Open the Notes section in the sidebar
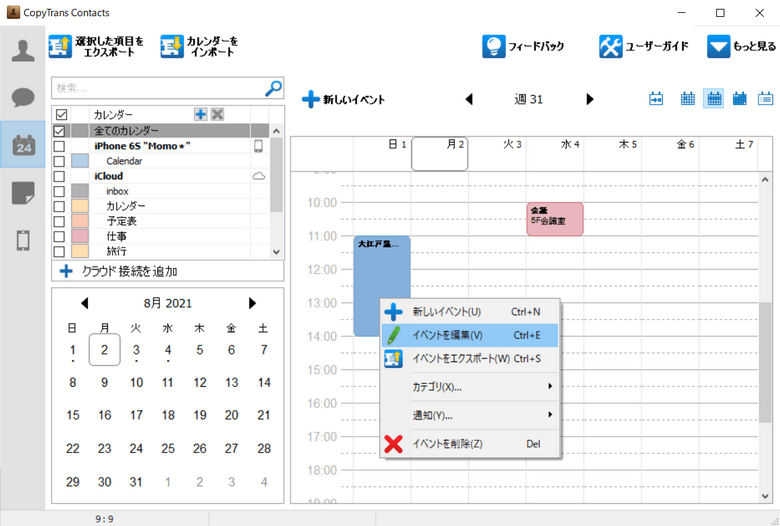 click(23, 193)
